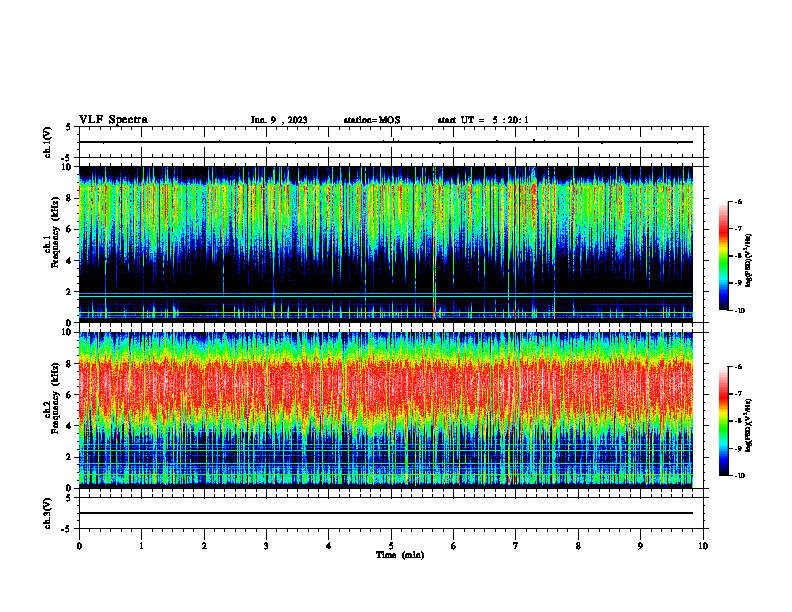This screenshot has width=792, height=612.
Task: Click the "7" time axis tick label
Action: (x=516, y=546)
